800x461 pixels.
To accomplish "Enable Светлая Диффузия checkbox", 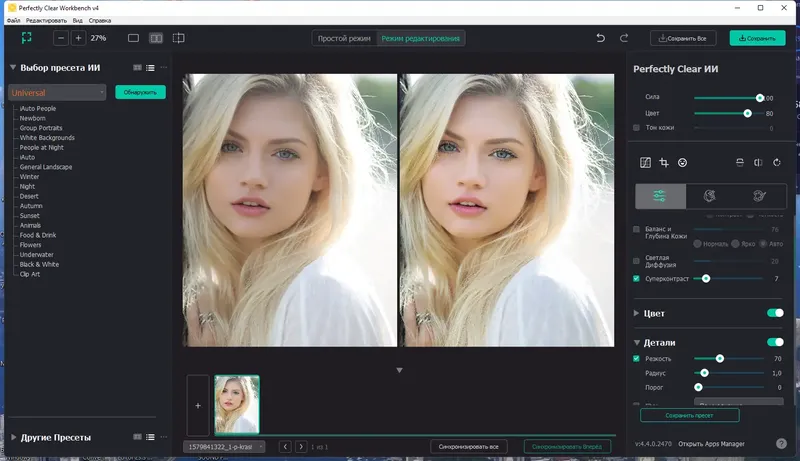I will [636, 261].
